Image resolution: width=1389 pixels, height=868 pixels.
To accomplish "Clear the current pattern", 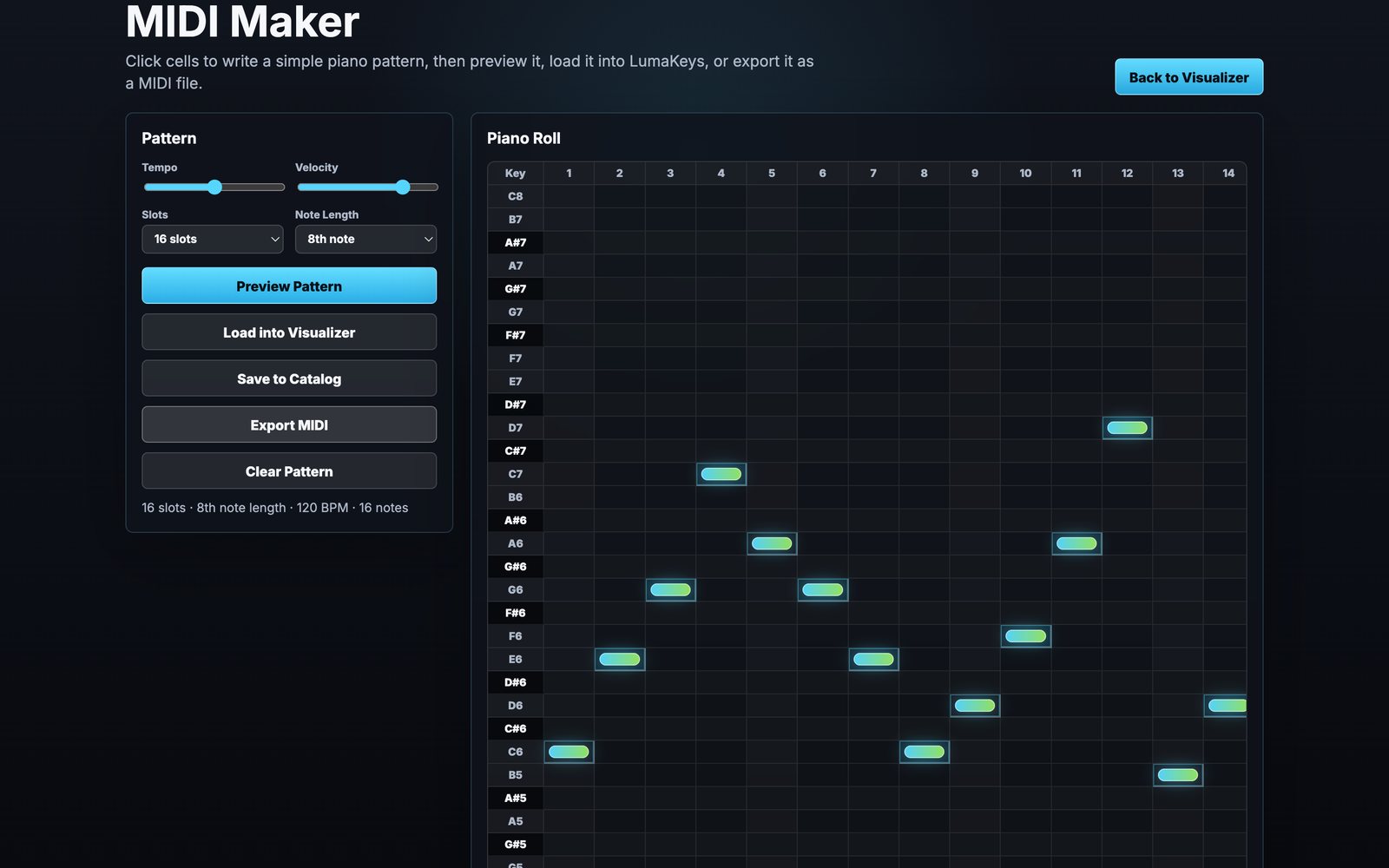I will (x=289, y=471).
